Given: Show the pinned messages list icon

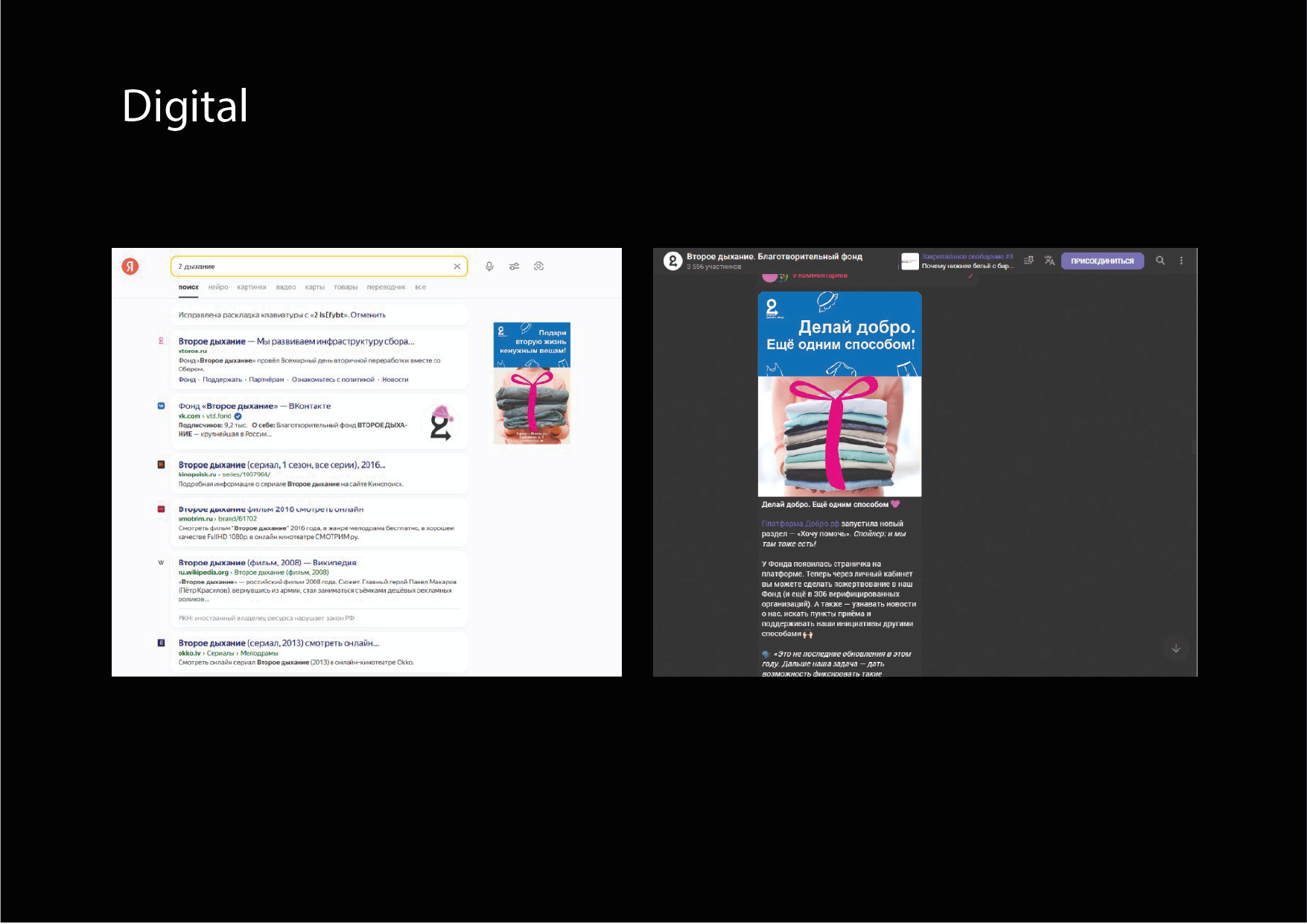Looking at the screenshot, I should coord(1028,261).
